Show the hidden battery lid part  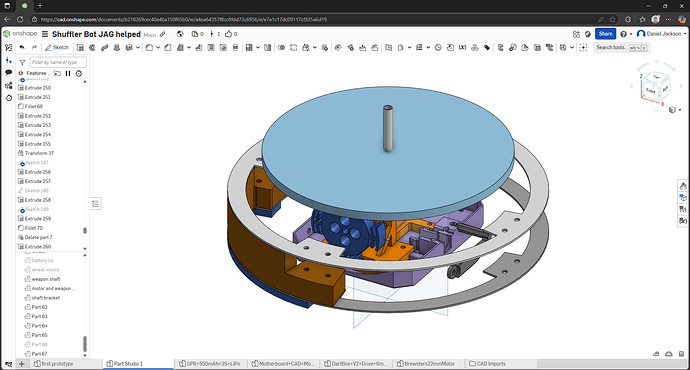pyautogui.click(x=27, y=260)
